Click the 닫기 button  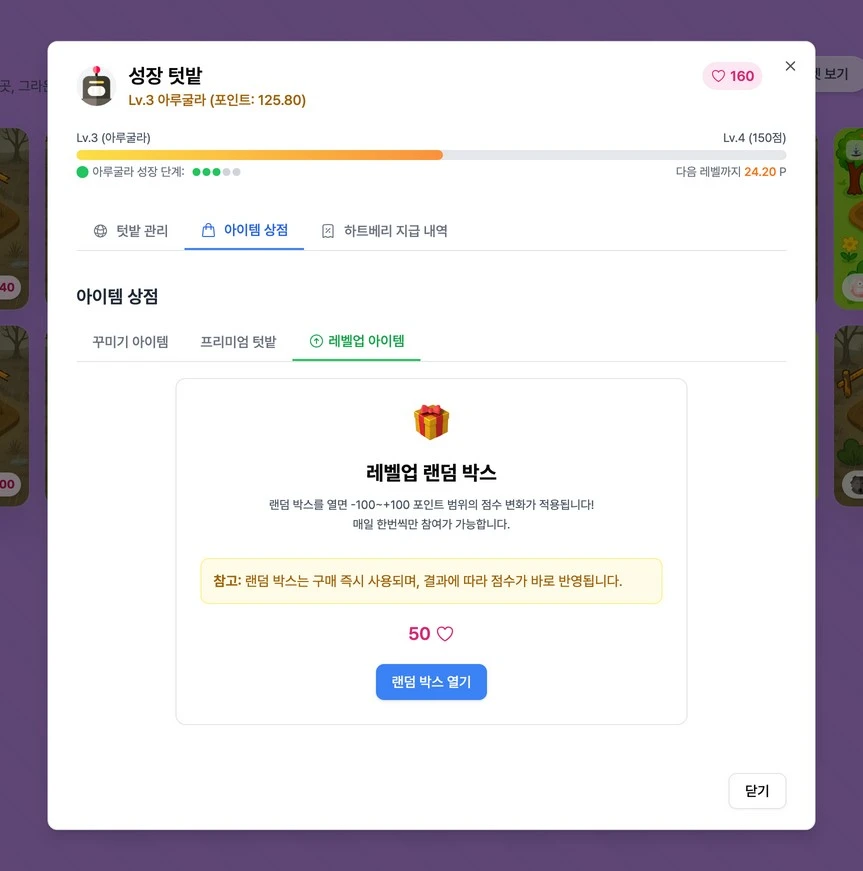[x=757, y=791]
